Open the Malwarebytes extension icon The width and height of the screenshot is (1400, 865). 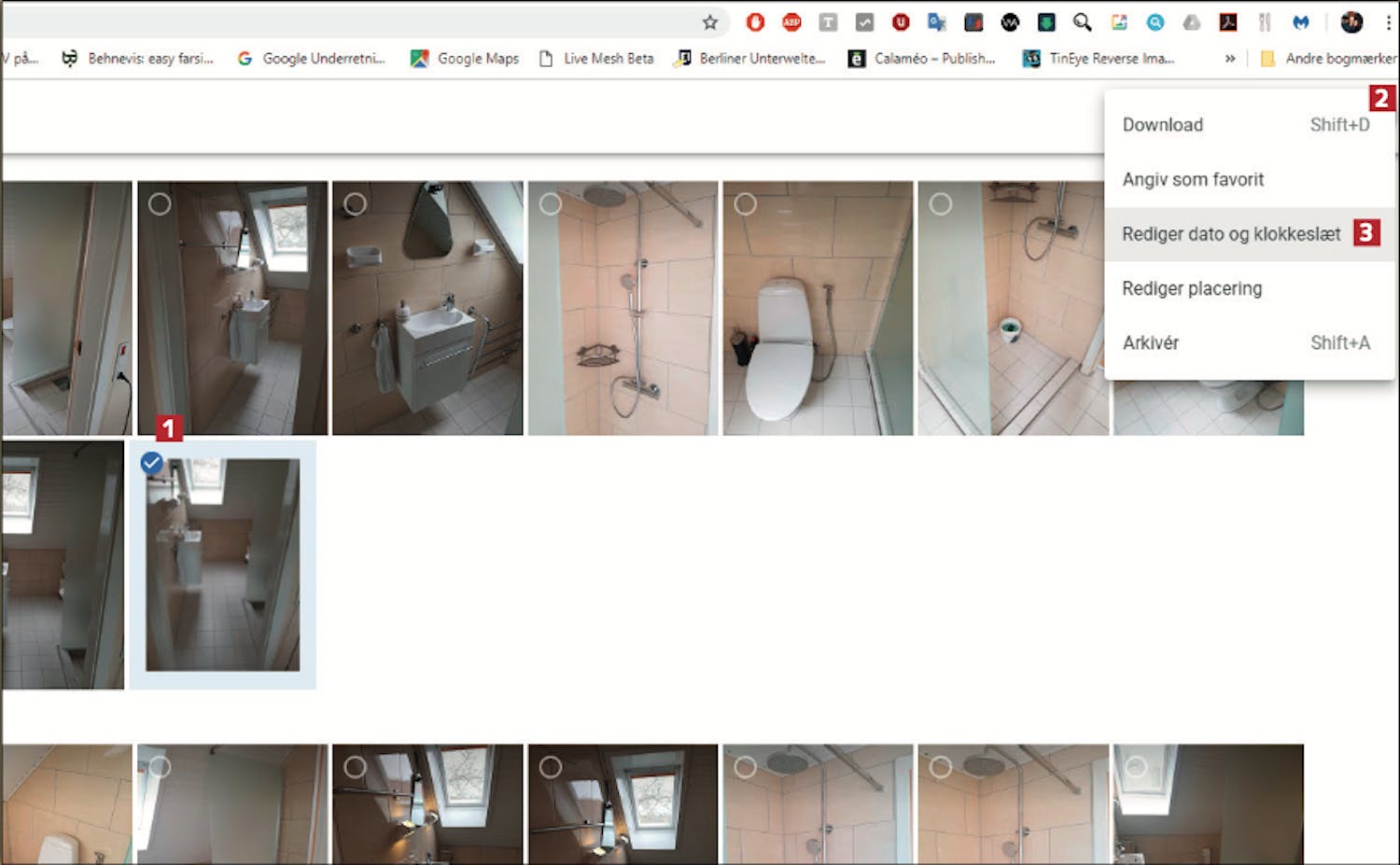pos(1301,22)
